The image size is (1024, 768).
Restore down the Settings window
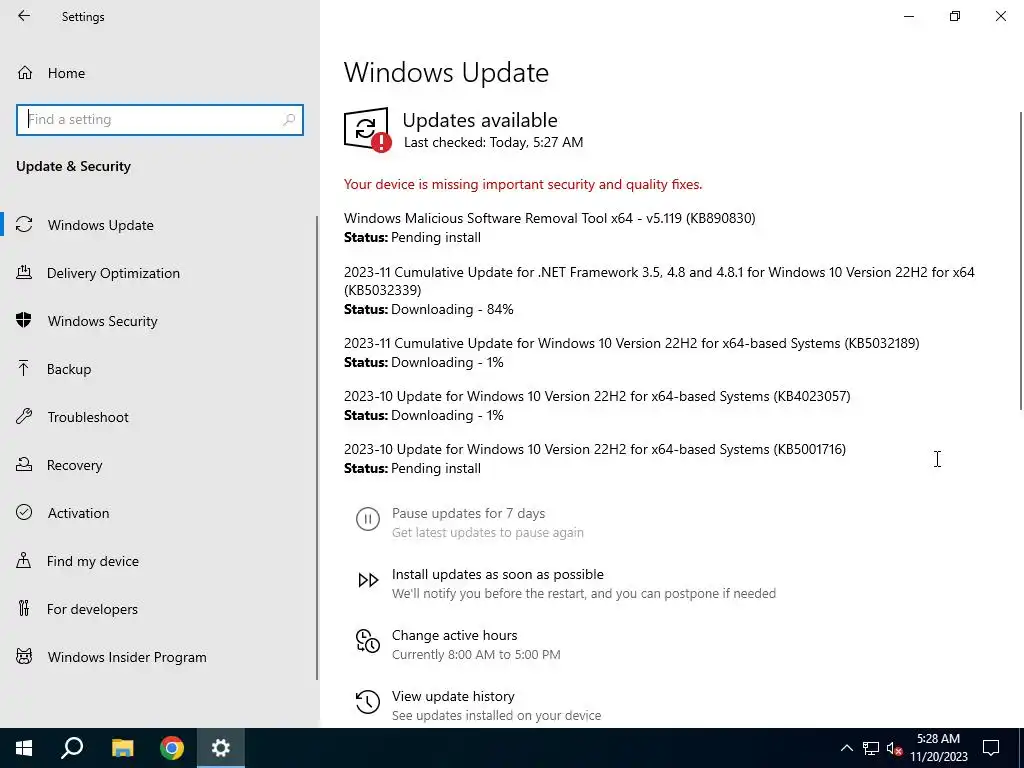pos(955,16)
